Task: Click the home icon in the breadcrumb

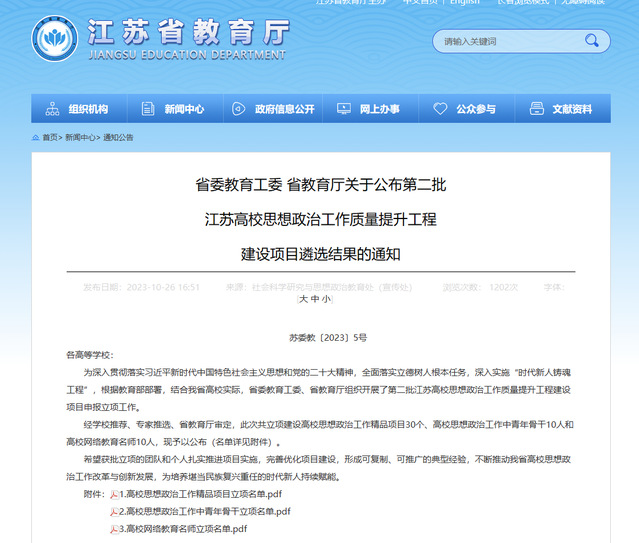Action: 36,138
